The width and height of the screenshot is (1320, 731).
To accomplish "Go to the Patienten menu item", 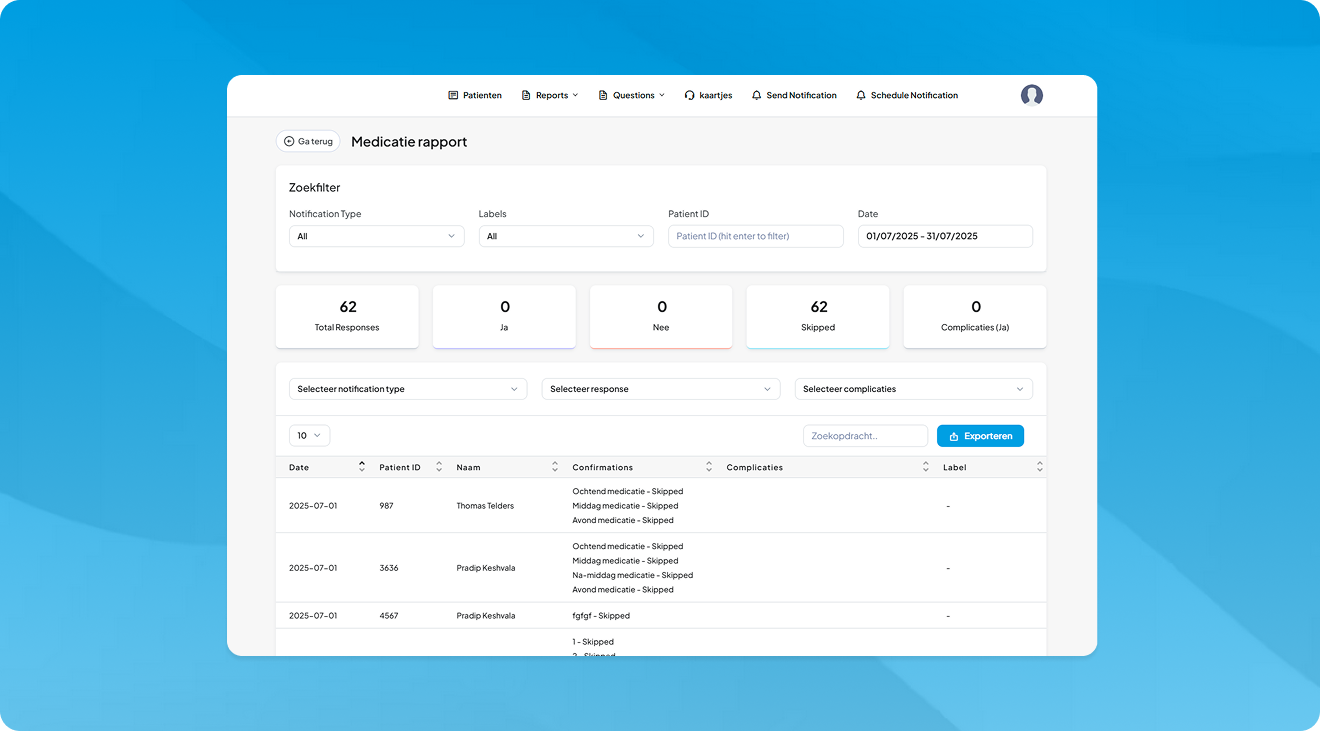I will pyautogui.click(x=475, y=95).
